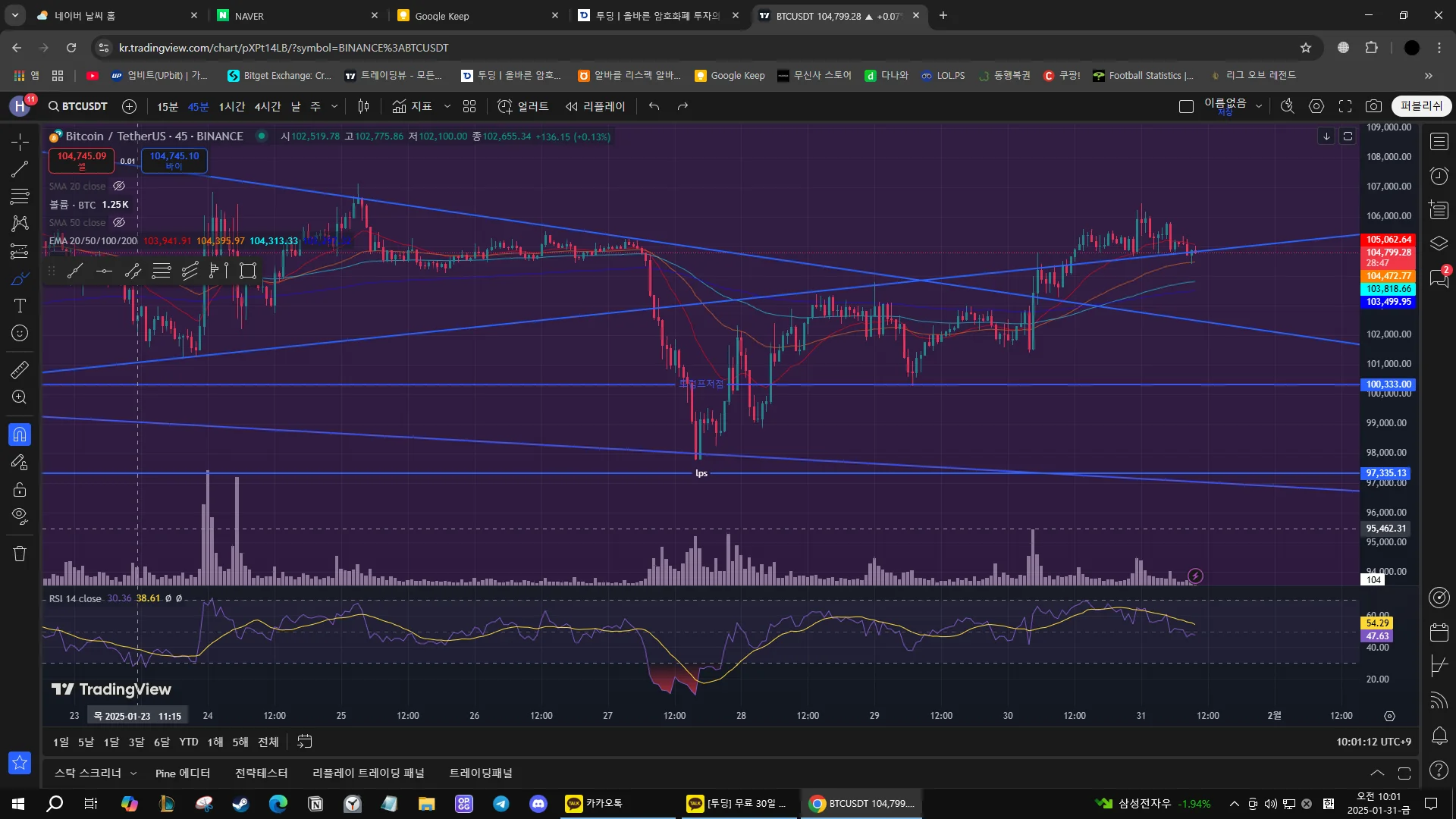
Task: Open the Pine Editor tab
Action: (x=182, y=773)
